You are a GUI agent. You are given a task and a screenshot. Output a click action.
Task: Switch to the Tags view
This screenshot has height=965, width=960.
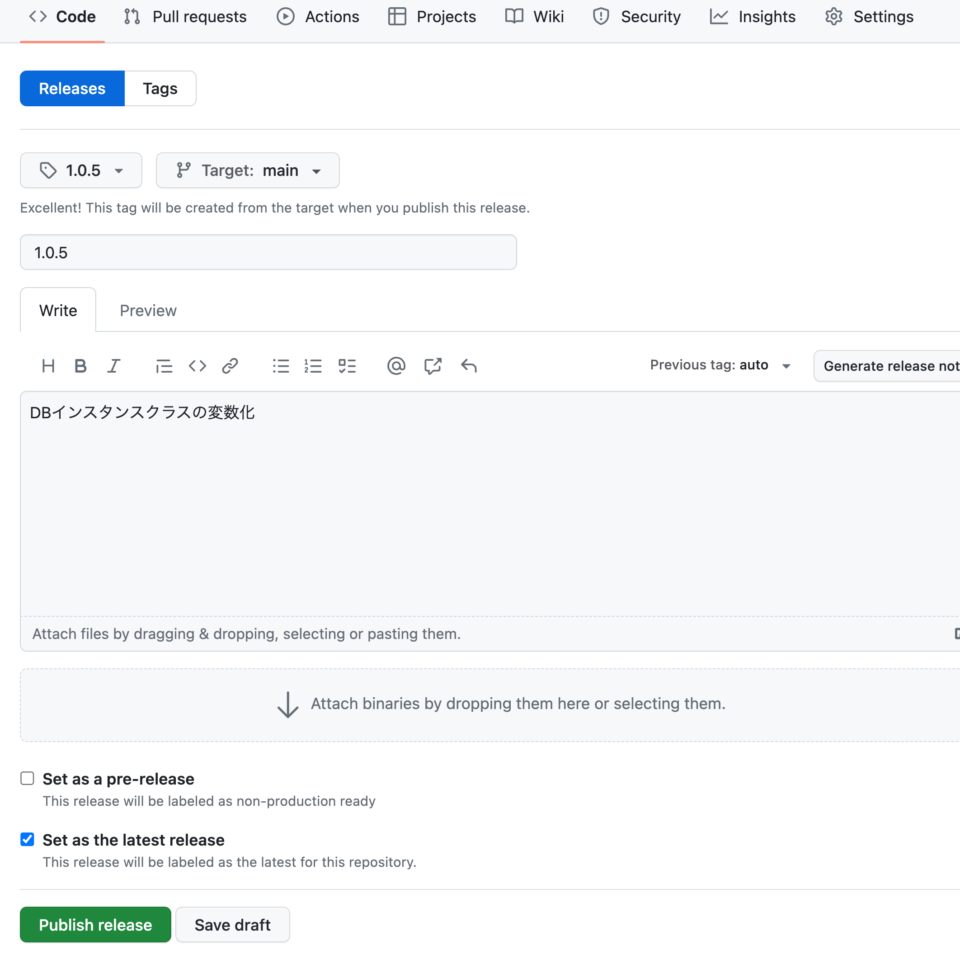click(x=160, y=88)
